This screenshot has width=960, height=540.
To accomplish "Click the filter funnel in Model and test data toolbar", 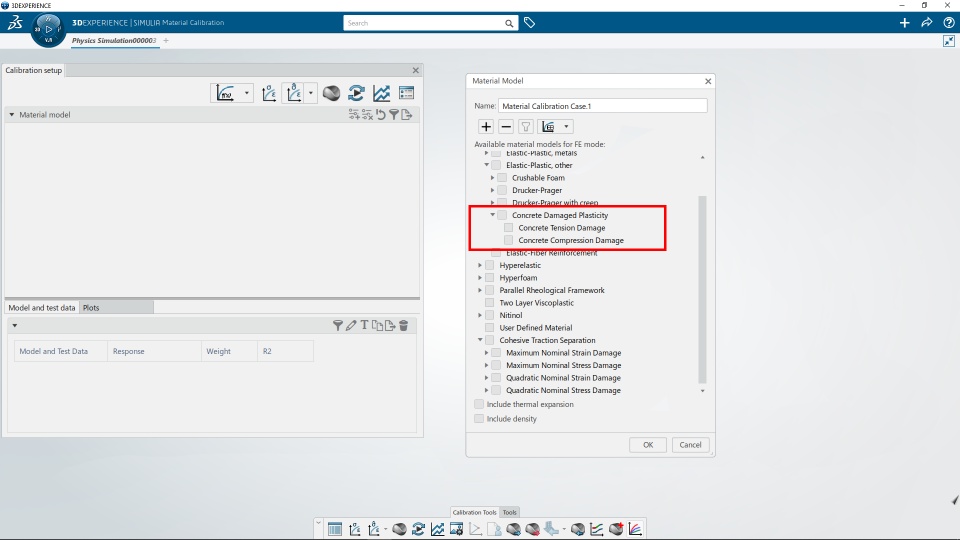I will tap(337, 326).
